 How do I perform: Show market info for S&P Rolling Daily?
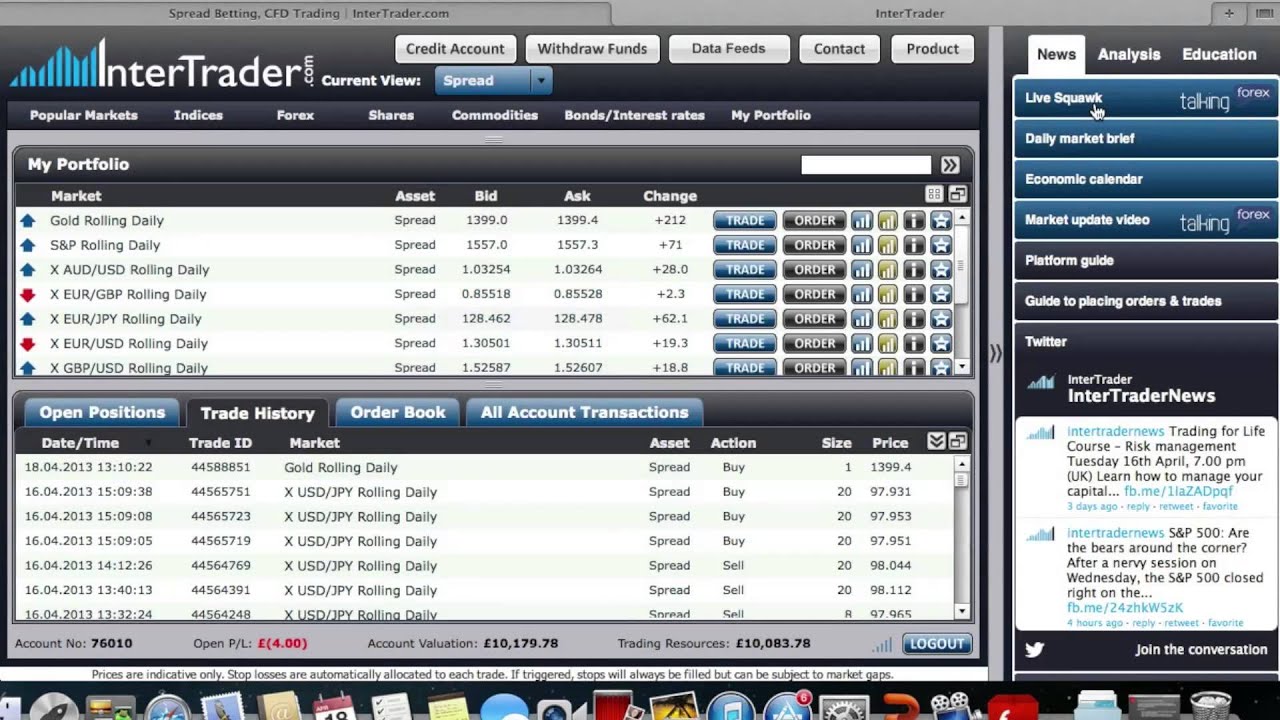(914, 245)
